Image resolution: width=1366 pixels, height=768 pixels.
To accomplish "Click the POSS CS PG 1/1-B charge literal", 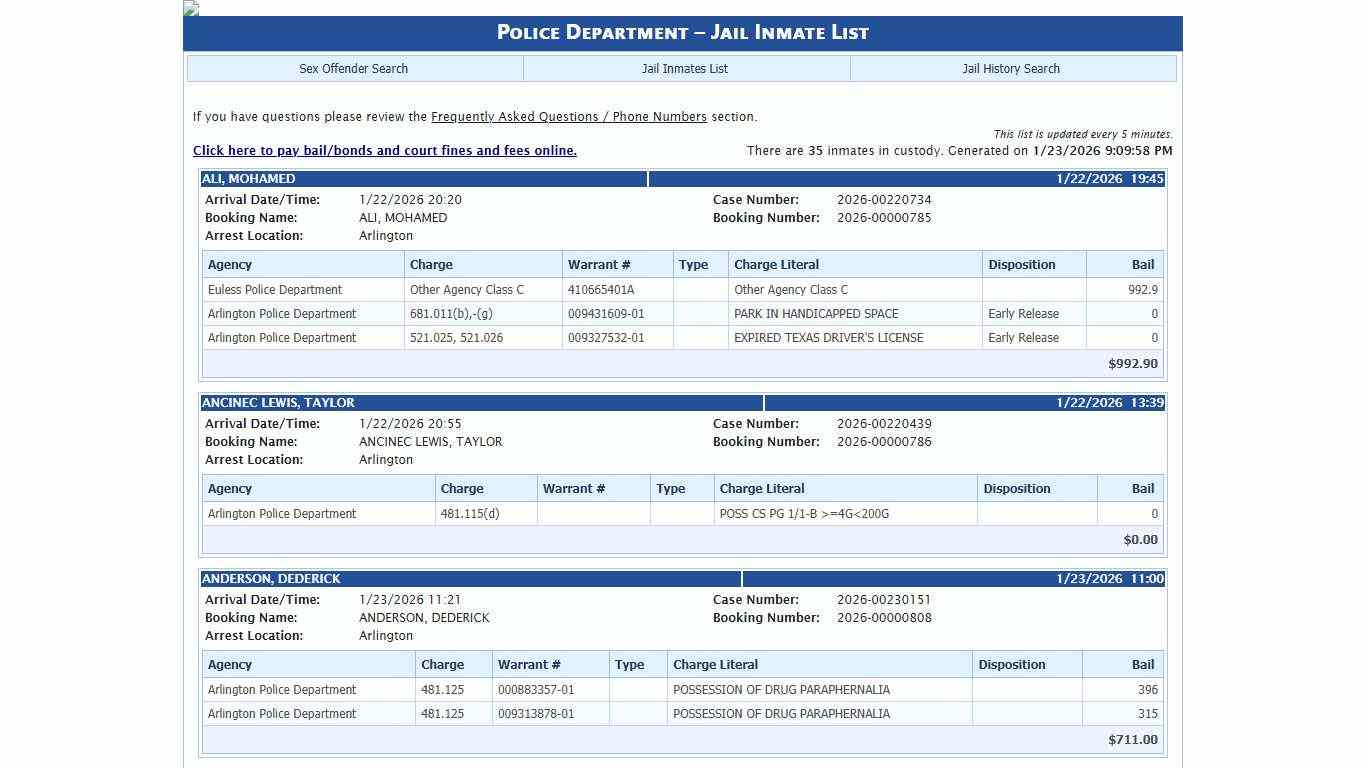I will tap(804, 514).
